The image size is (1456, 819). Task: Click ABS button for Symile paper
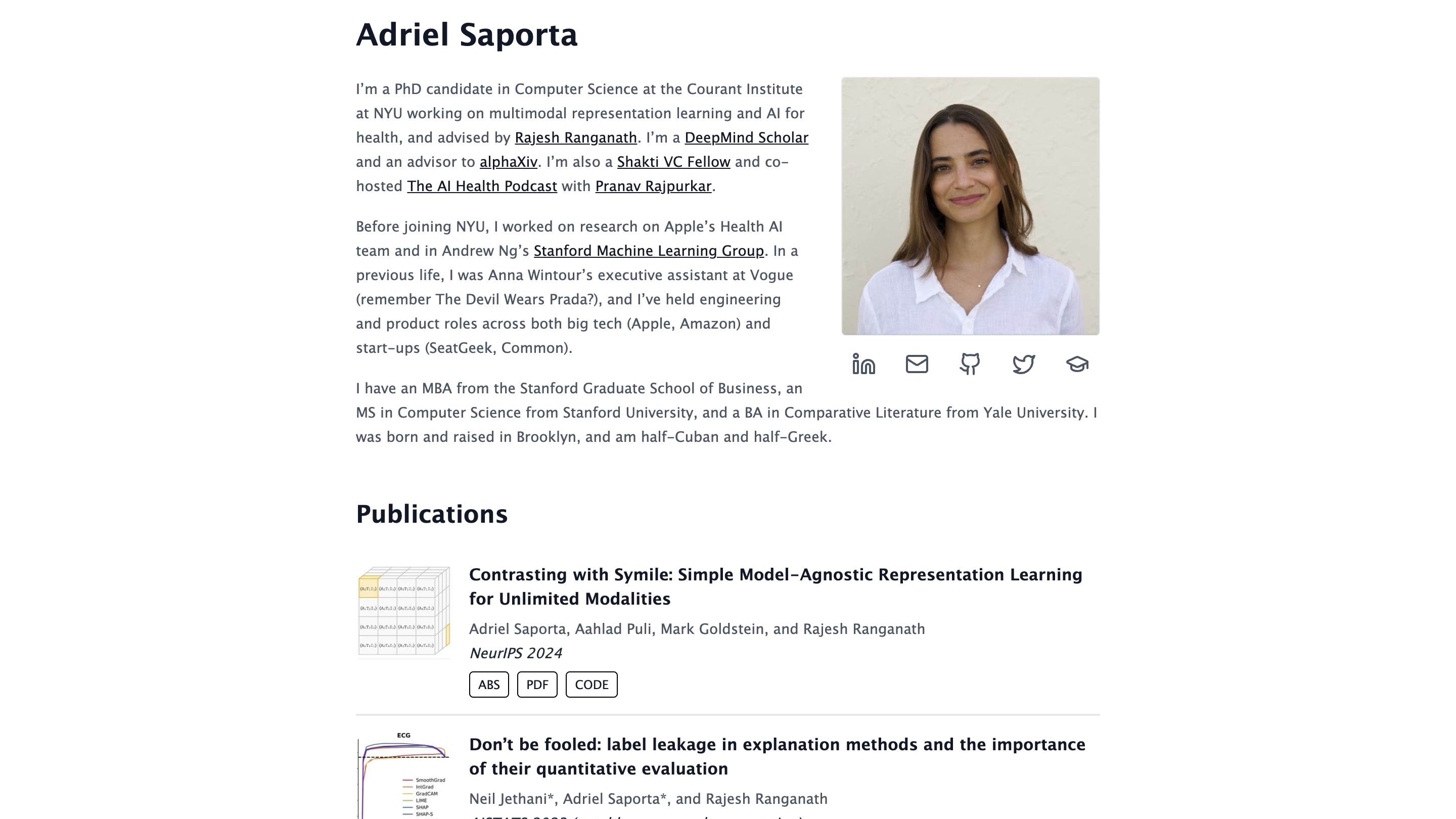coord(488,684)
